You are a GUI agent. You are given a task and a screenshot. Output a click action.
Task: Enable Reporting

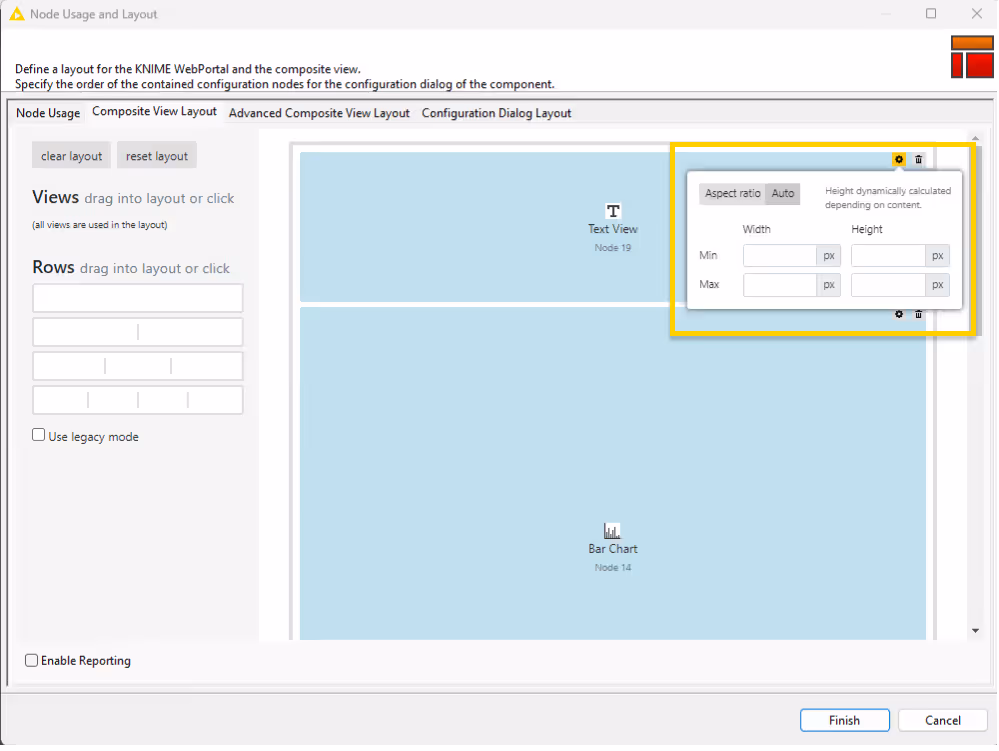pyautogui.click(x=31, y=660)
